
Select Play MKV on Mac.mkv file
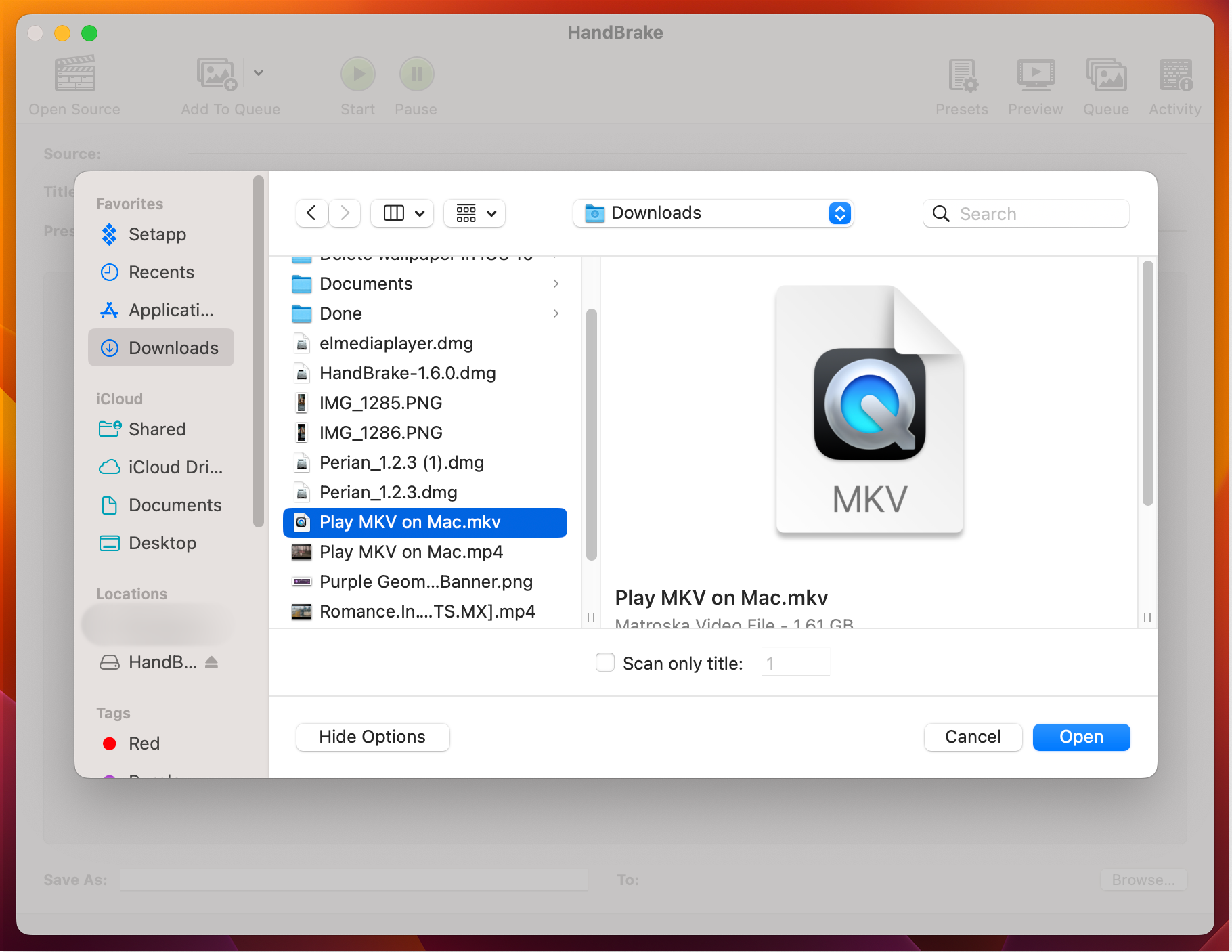pyautogui.click(x=425, y=522)
